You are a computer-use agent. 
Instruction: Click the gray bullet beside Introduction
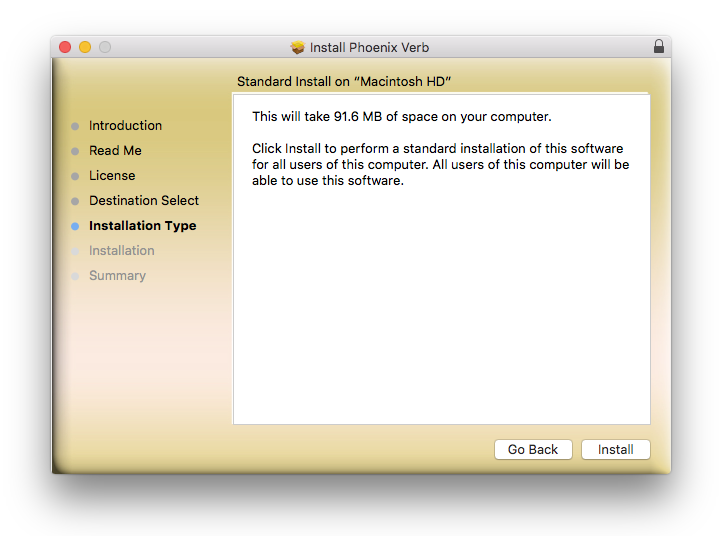coord(75,126)
